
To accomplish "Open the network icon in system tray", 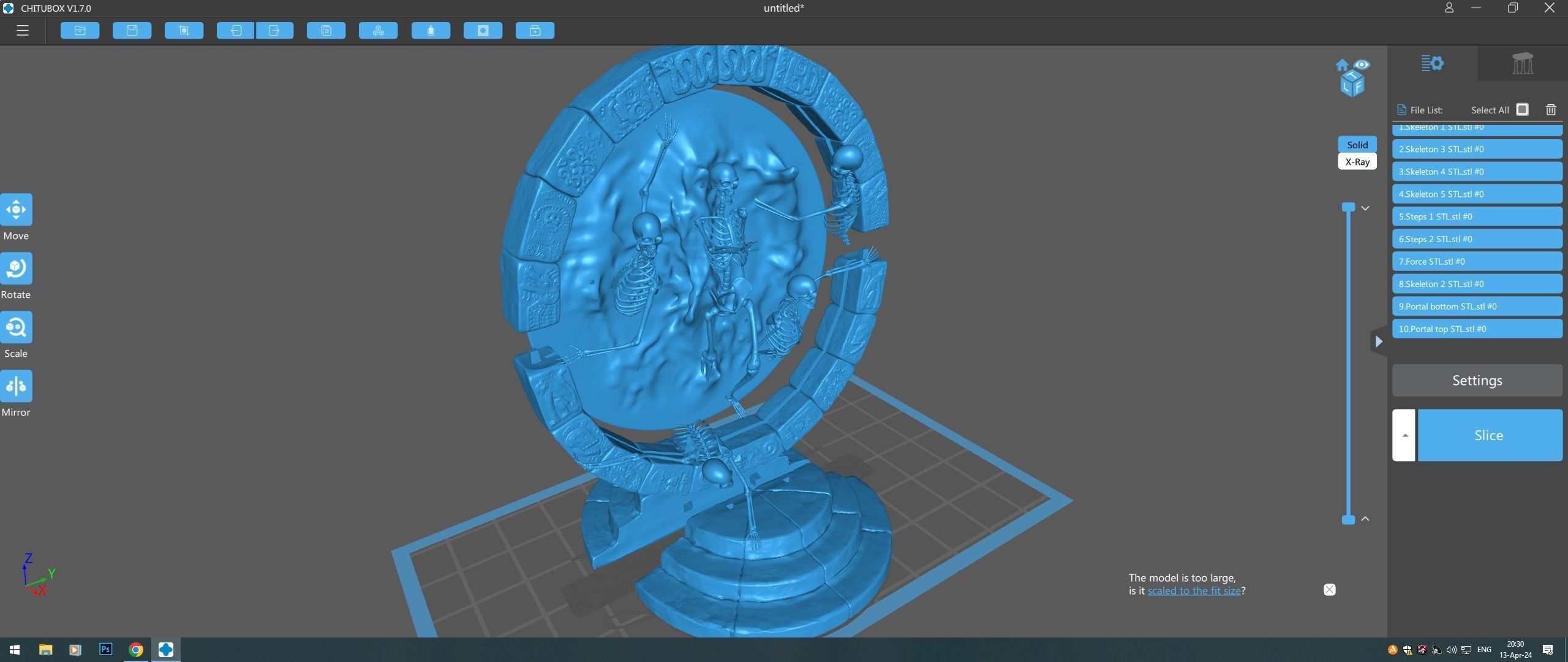I will point(1466,650).
